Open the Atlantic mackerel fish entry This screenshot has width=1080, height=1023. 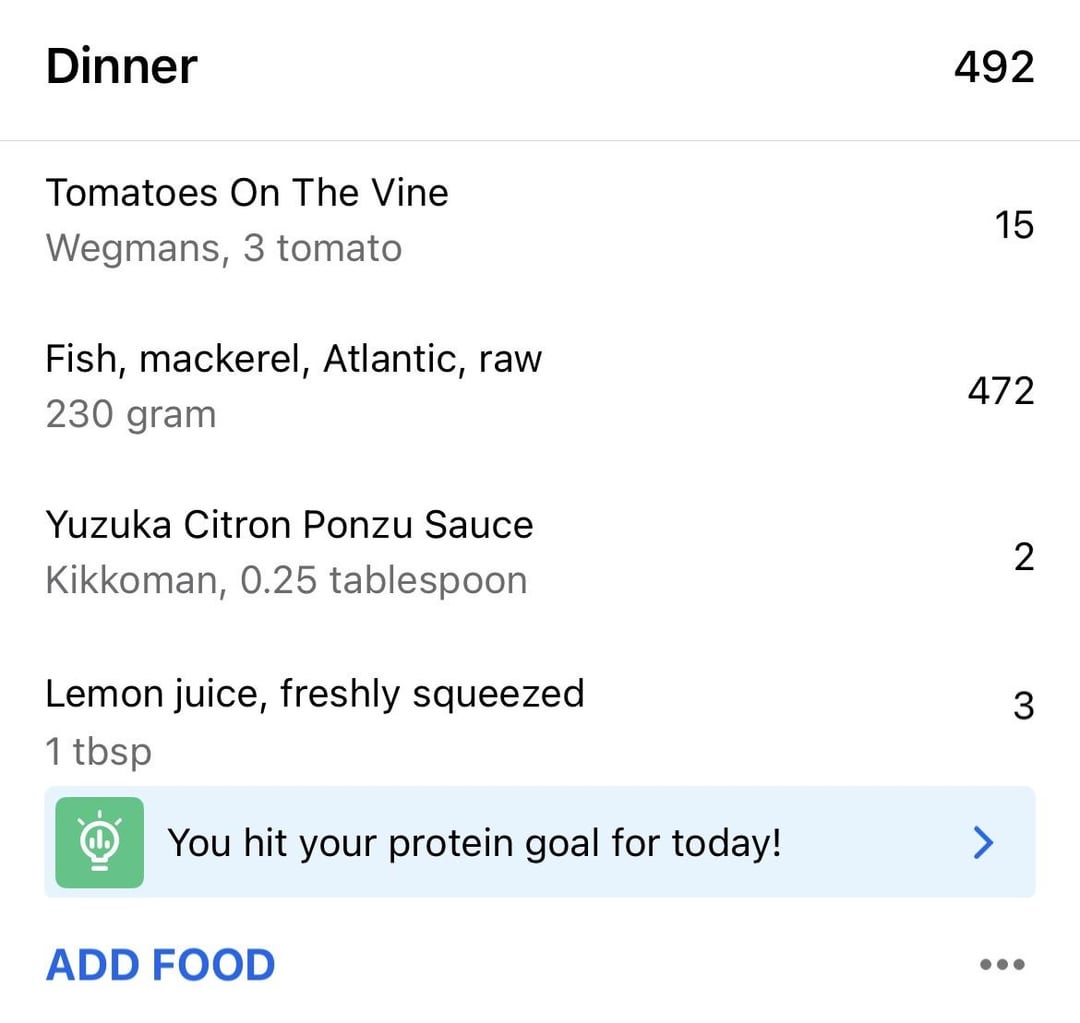pyautogui.click(x=293, y=358)
